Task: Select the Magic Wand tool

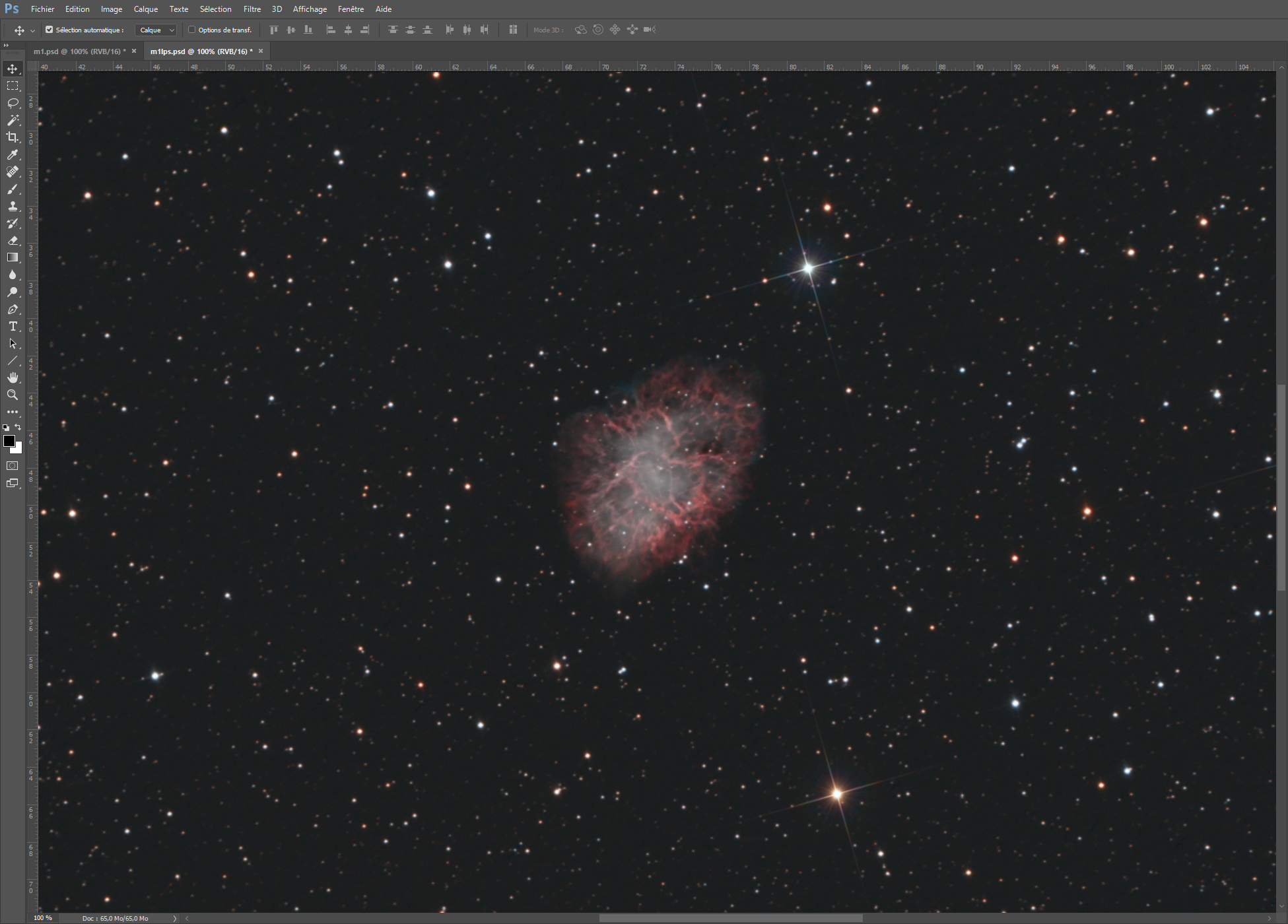Action: (13, 120)
